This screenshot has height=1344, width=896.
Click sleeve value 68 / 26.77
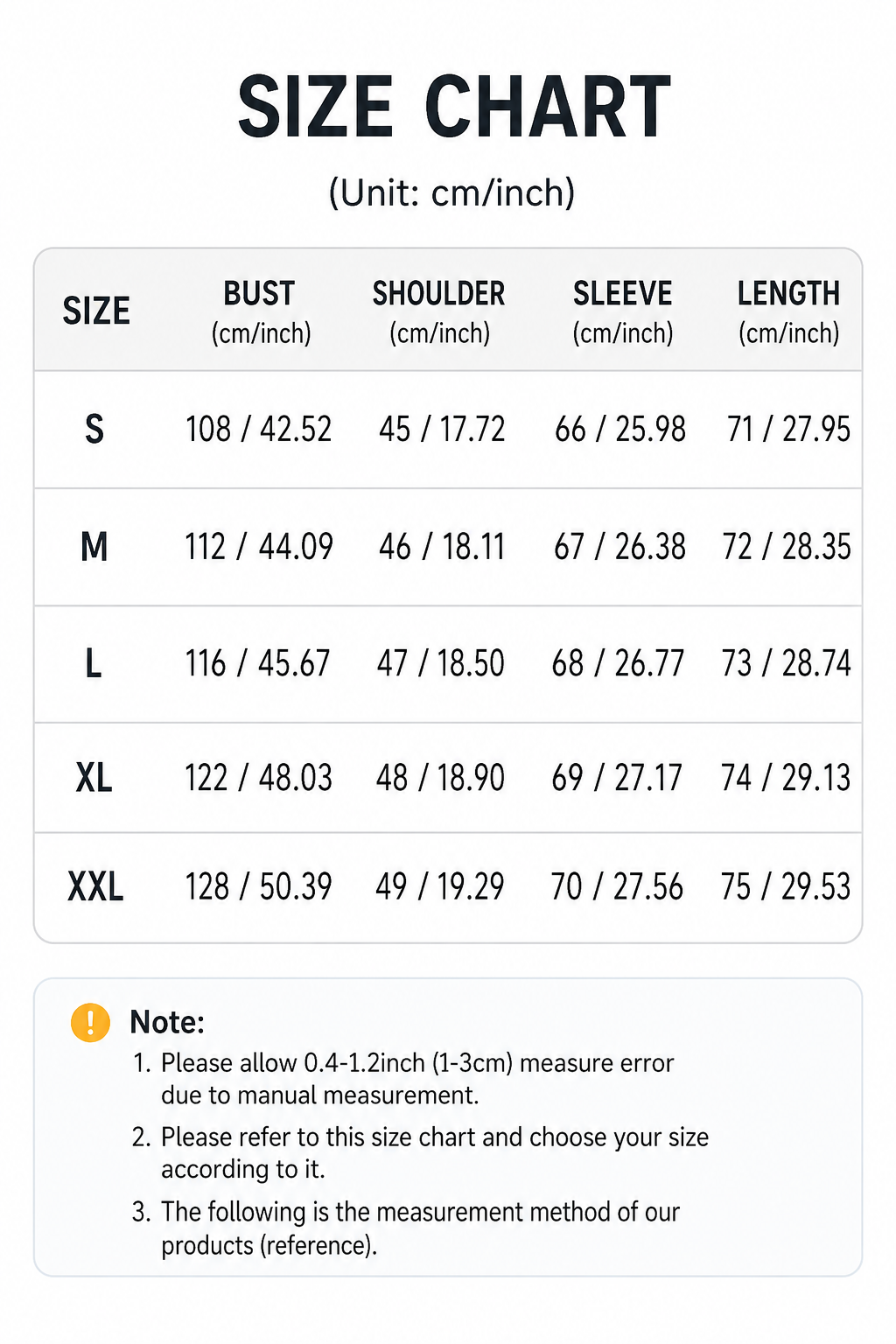coord(618,663)
